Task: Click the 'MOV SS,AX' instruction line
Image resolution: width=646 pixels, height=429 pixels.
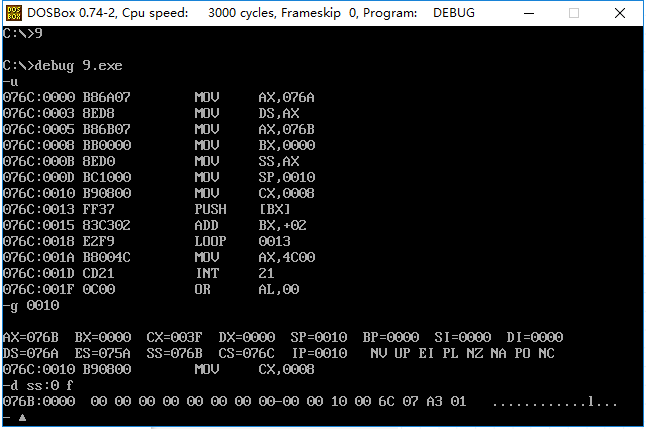Action: 151,161
